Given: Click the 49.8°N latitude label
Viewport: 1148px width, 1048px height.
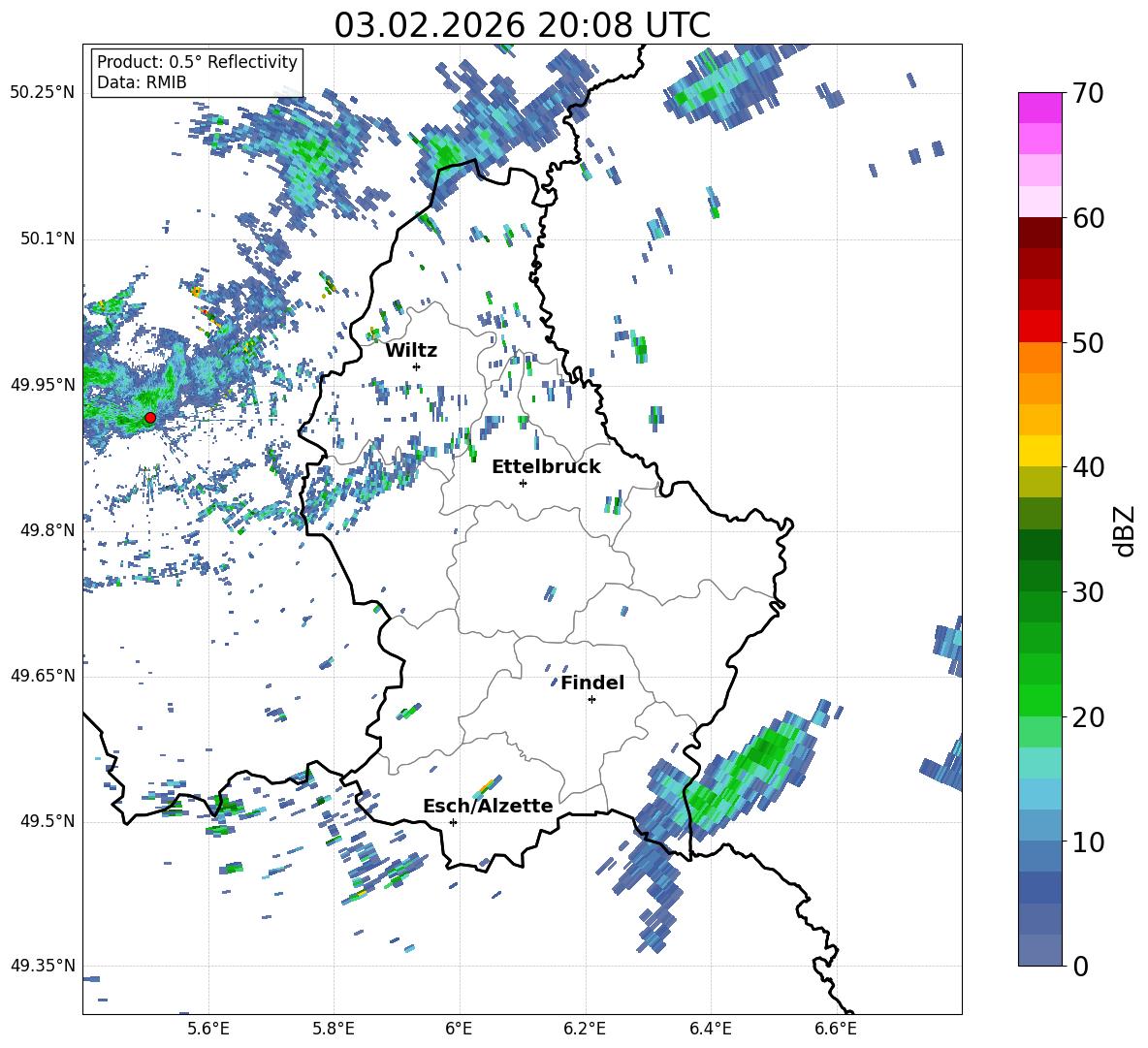Looking at the screenshot, I should [48, 530].
